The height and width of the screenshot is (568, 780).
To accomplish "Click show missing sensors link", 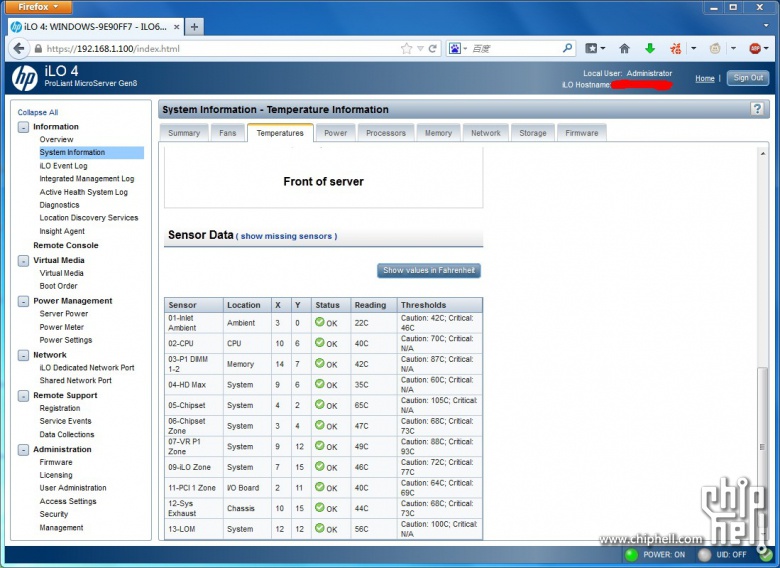I will click(x=287, y=236).
